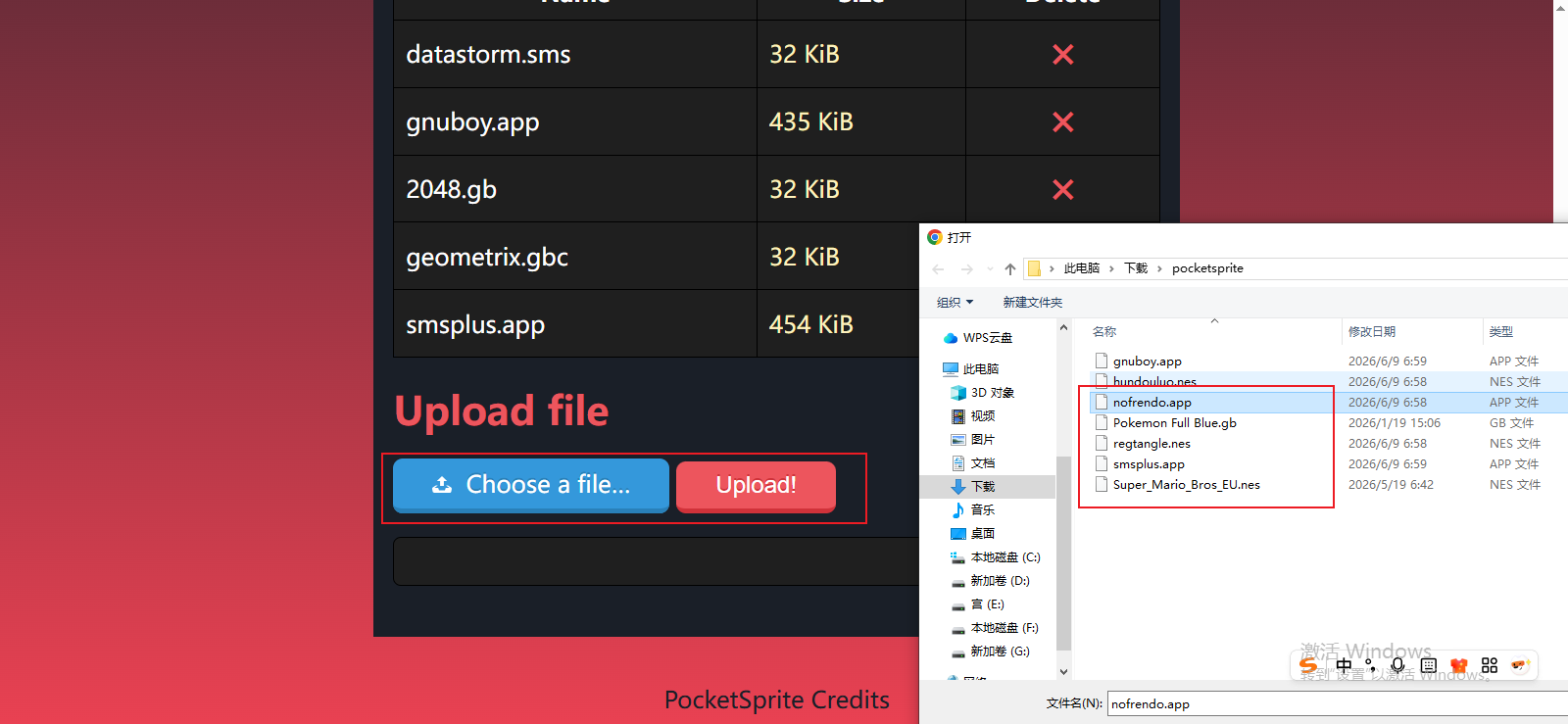
Task: Open 文档 in the navigation pane
Action: (x=973, y=463)
